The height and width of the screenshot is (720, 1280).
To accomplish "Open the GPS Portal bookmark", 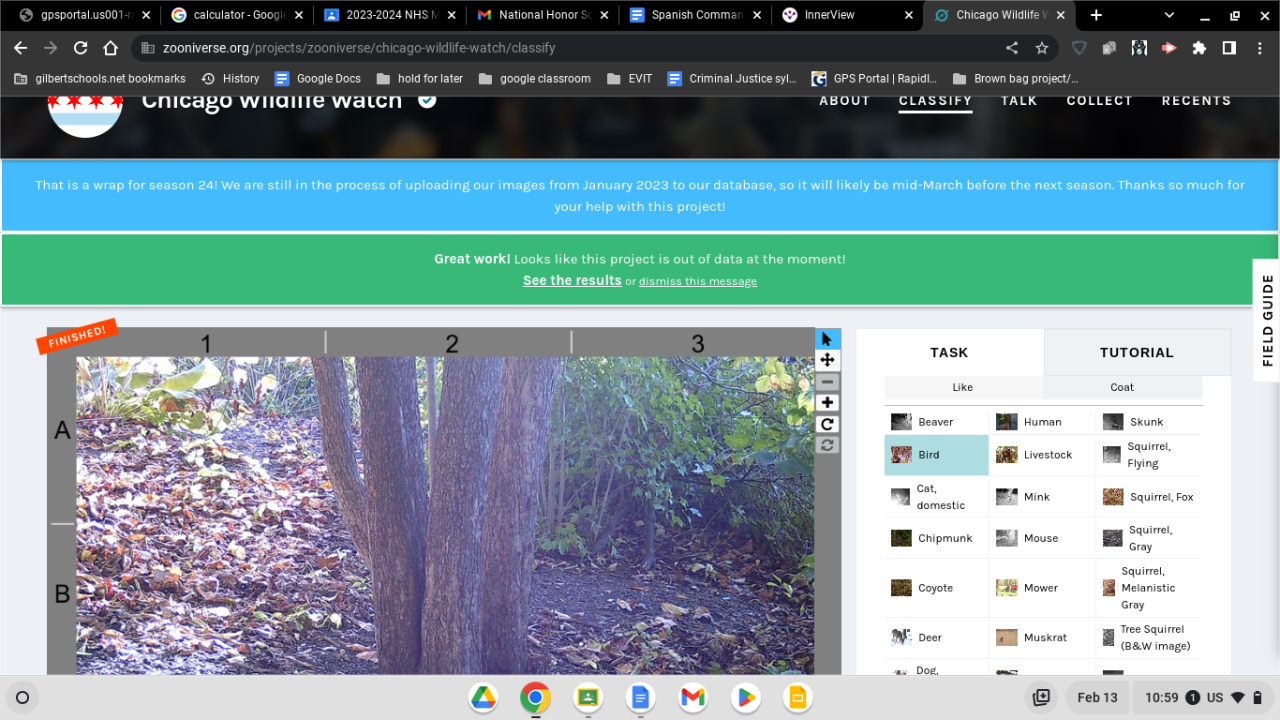I will coord(874,78).
